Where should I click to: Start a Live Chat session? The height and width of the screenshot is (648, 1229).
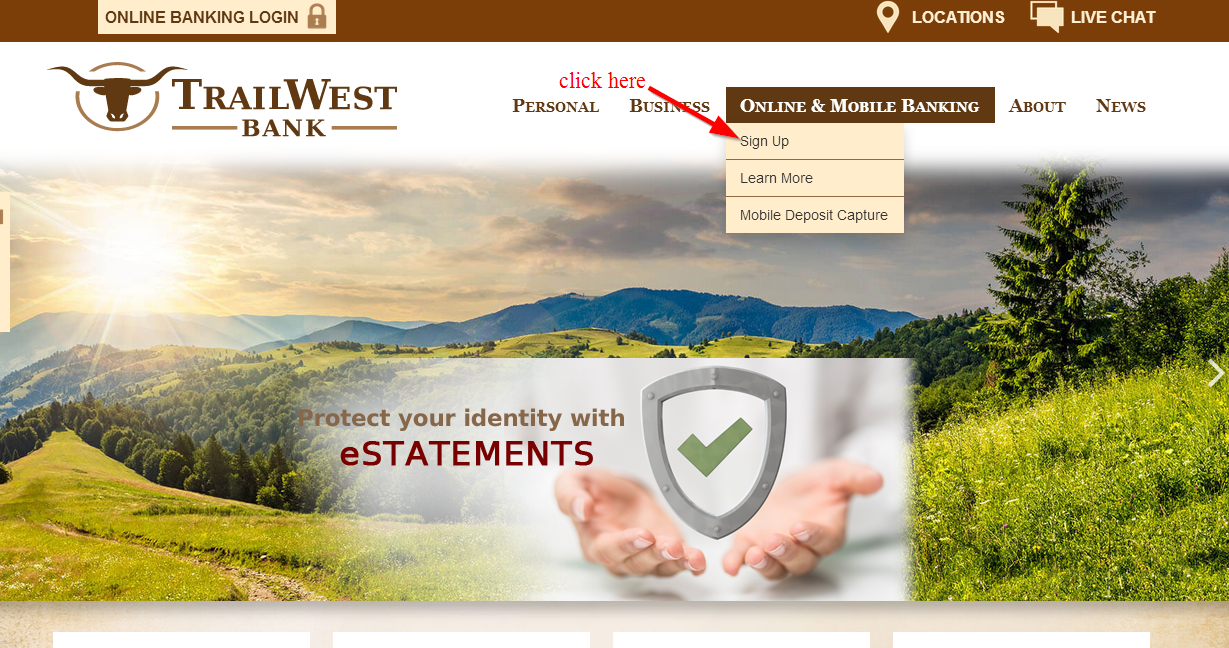1113,17
